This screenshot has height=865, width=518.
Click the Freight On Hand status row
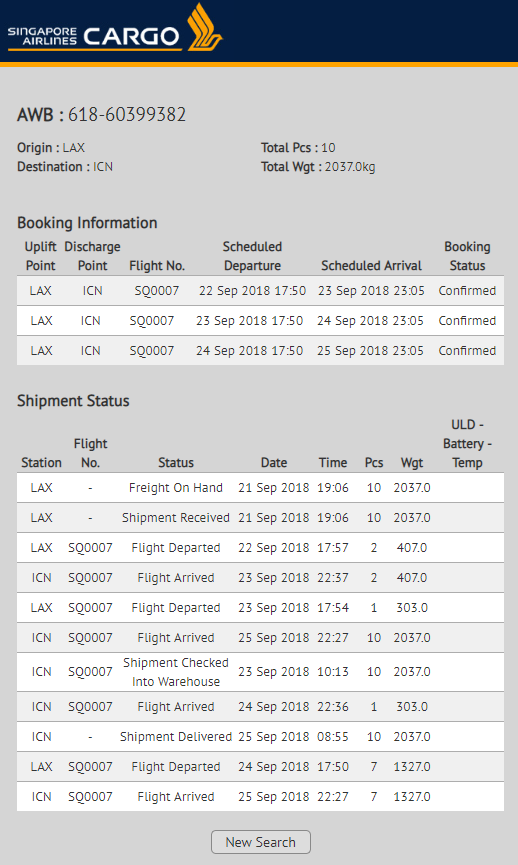[260, 488]
